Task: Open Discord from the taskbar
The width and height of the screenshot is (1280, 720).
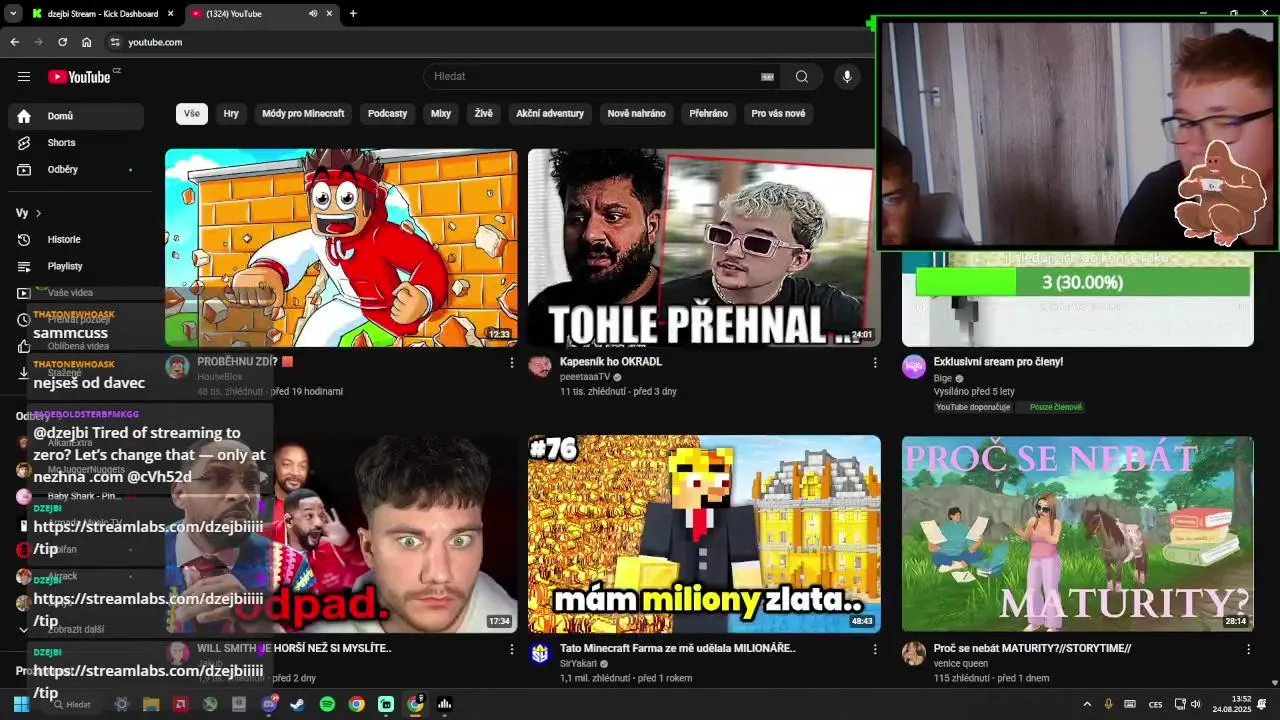Action: [269, 704]
